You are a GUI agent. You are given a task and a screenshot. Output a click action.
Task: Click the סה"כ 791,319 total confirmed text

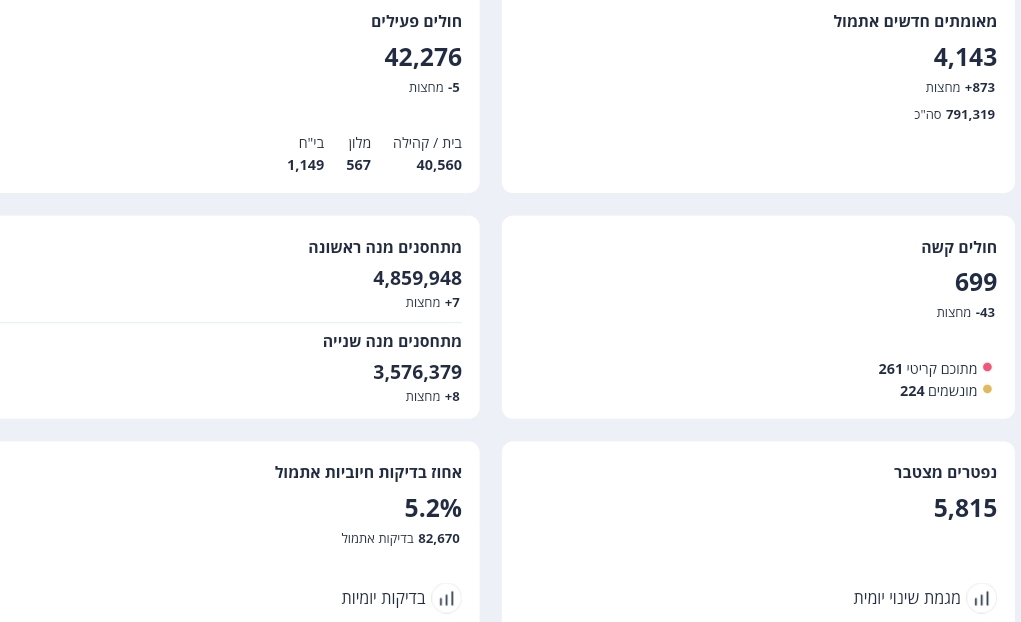(x=954, y=114)
